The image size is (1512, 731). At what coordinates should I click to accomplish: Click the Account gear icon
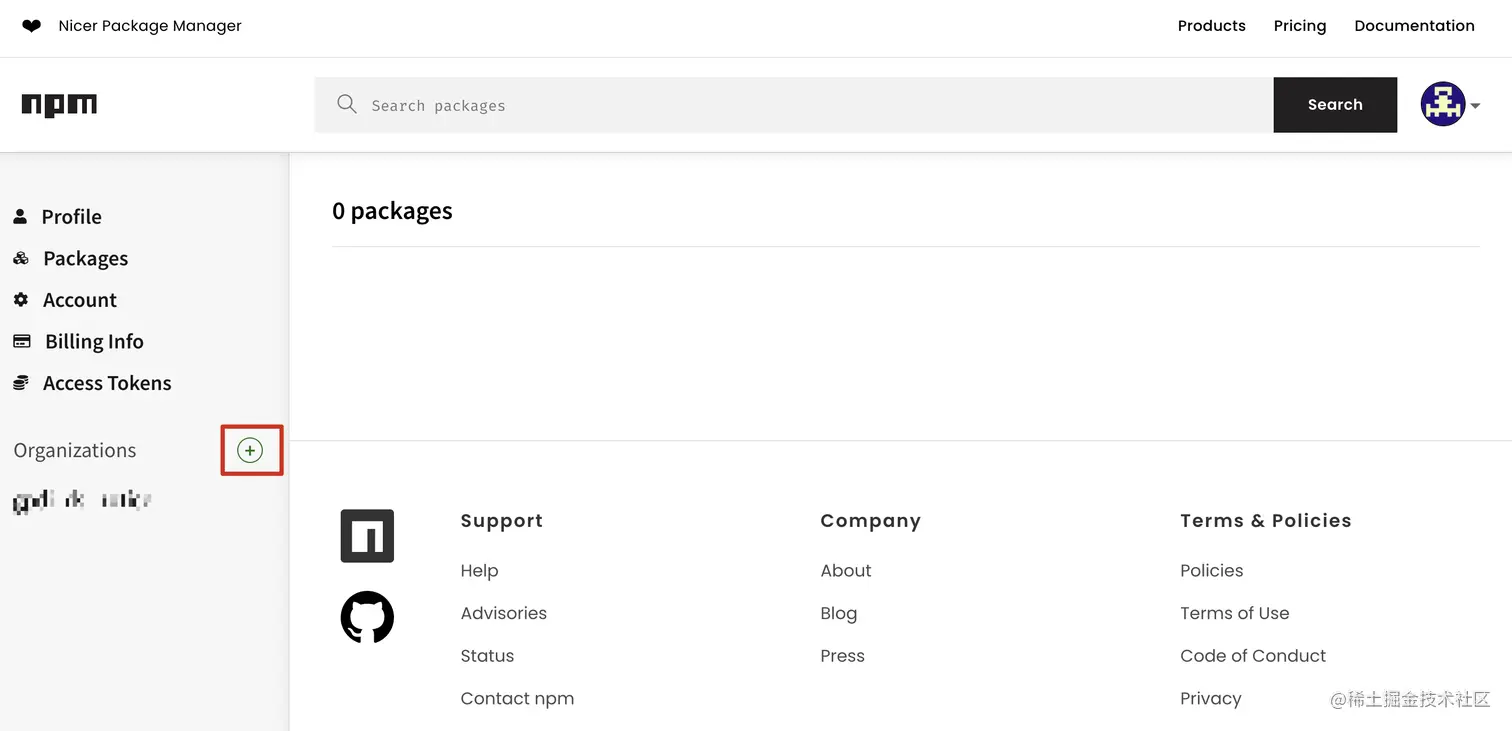(x=21, y=300)
